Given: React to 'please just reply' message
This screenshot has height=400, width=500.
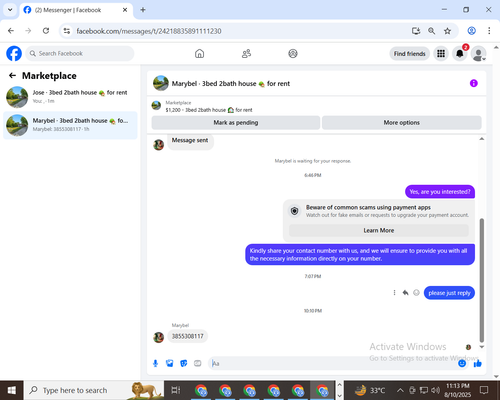Looking at the screenshot, I should [416, 293].
